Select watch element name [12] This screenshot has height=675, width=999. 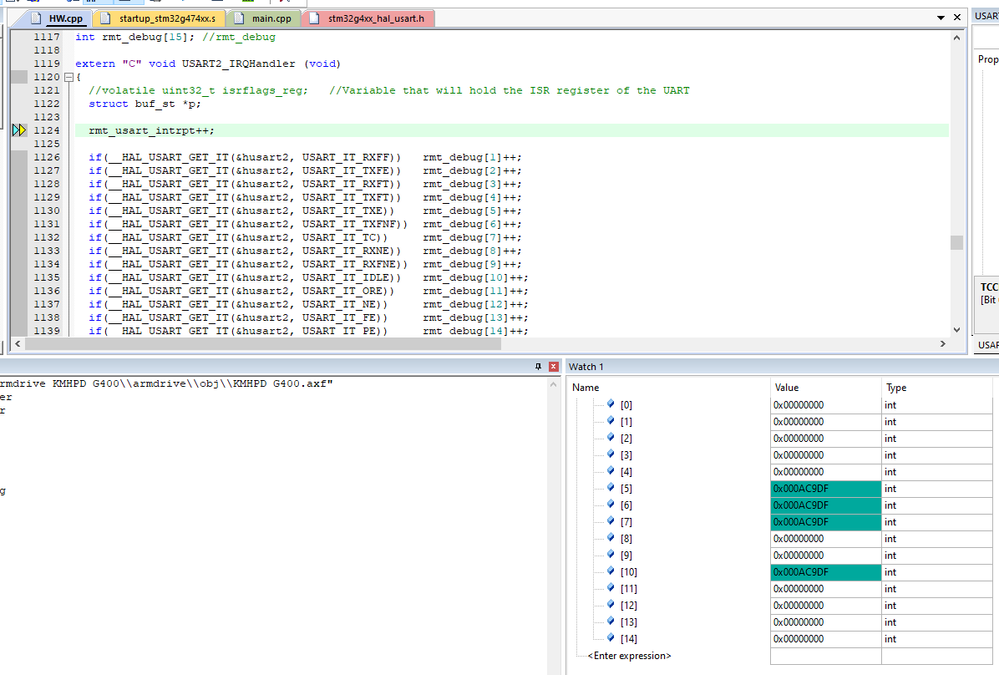click(x=628, y=606)
